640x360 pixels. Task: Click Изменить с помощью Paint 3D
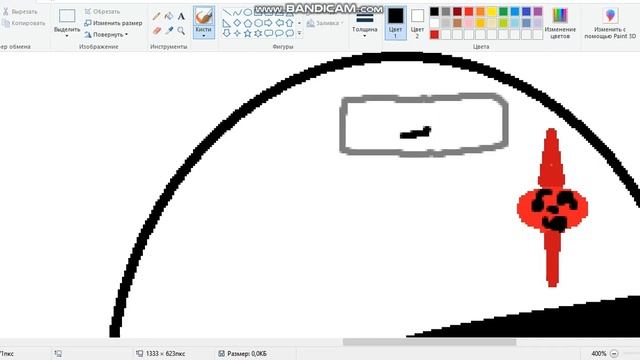point(610,23)
